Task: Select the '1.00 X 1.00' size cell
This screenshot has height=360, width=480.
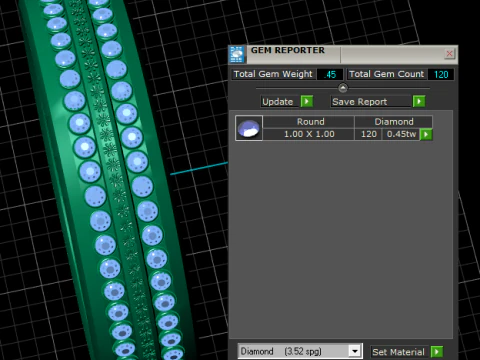Action: [x=309, y=134]
